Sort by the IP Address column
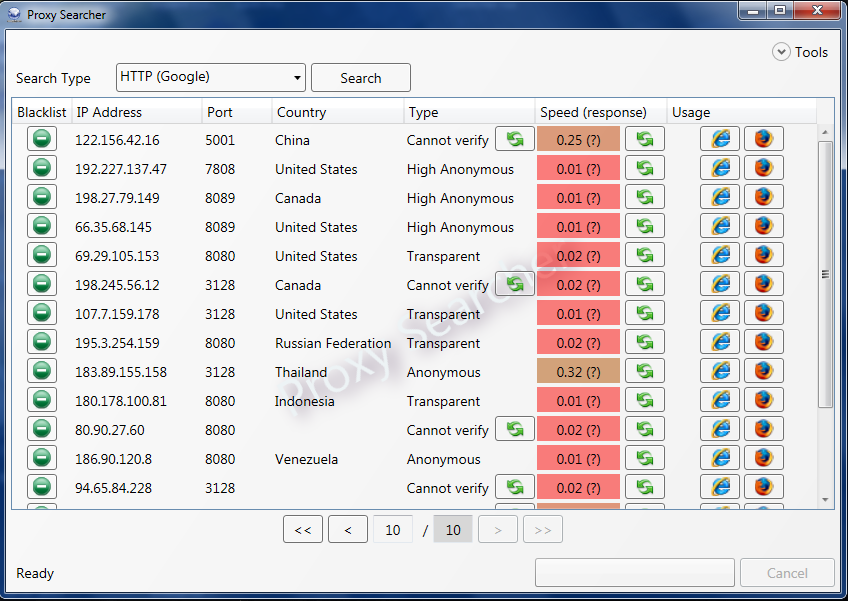Viewport: 848px width, 601px height. [136, 112]
